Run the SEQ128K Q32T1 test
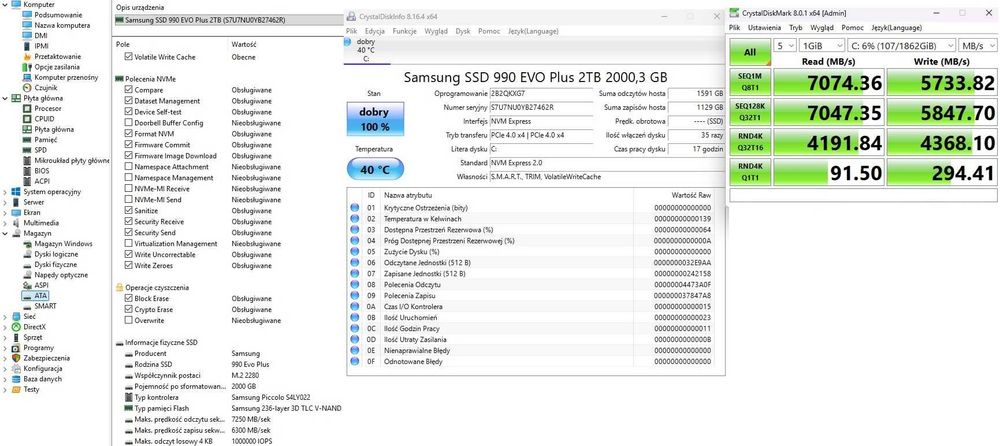The width and height of the screenshot is (1000, 446). pyautogui.click(x=750, y=112)
